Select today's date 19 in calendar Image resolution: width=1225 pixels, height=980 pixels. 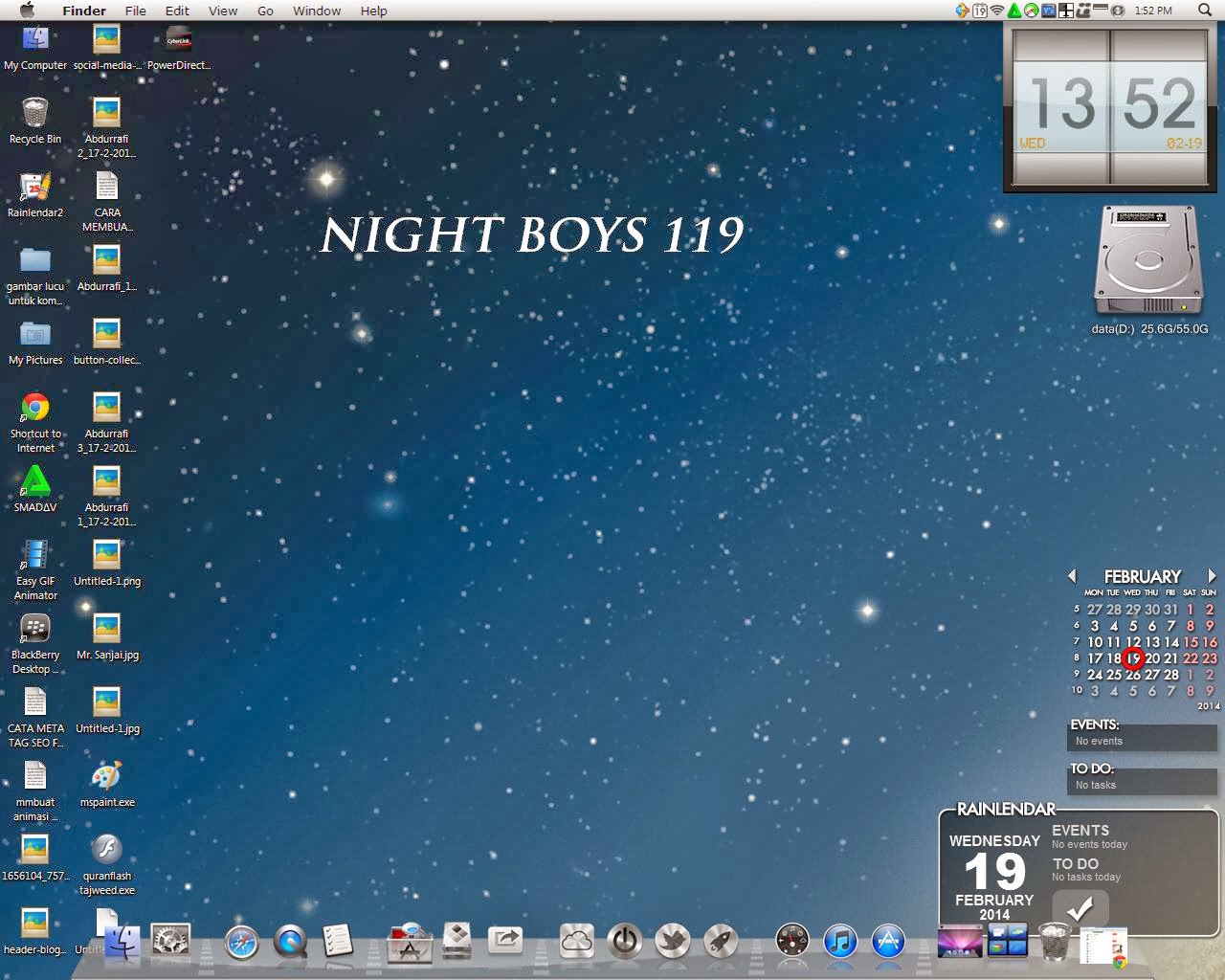pyautogui.click(x=1133, y=658)
